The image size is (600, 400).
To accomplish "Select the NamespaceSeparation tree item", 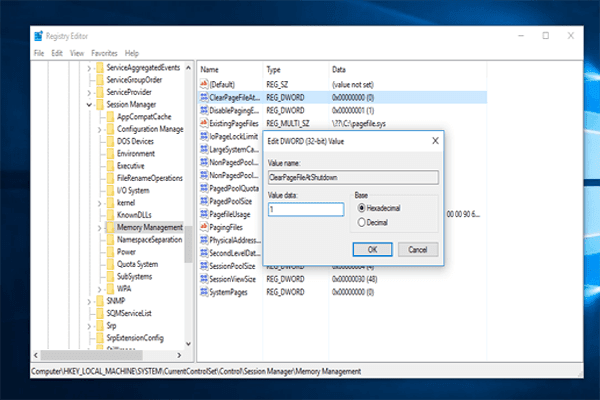I will [x=149, y=240].
